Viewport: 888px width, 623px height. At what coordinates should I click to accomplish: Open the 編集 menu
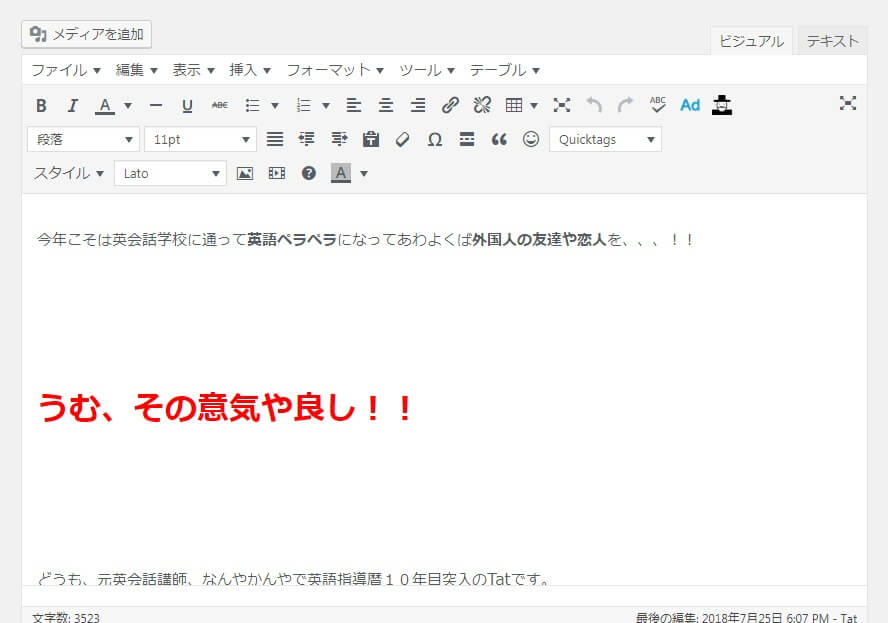pos(136,70)
